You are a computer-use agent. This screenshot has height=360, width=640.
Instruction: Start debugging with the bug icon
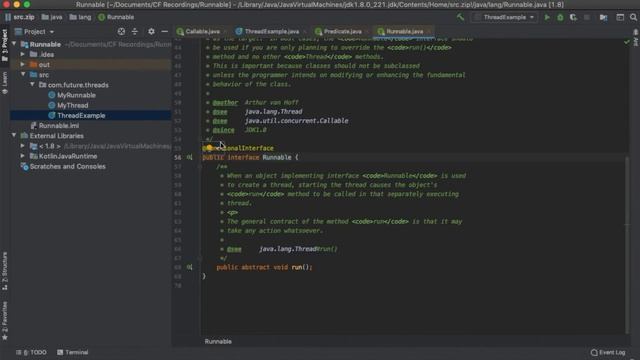click(560, 17)
